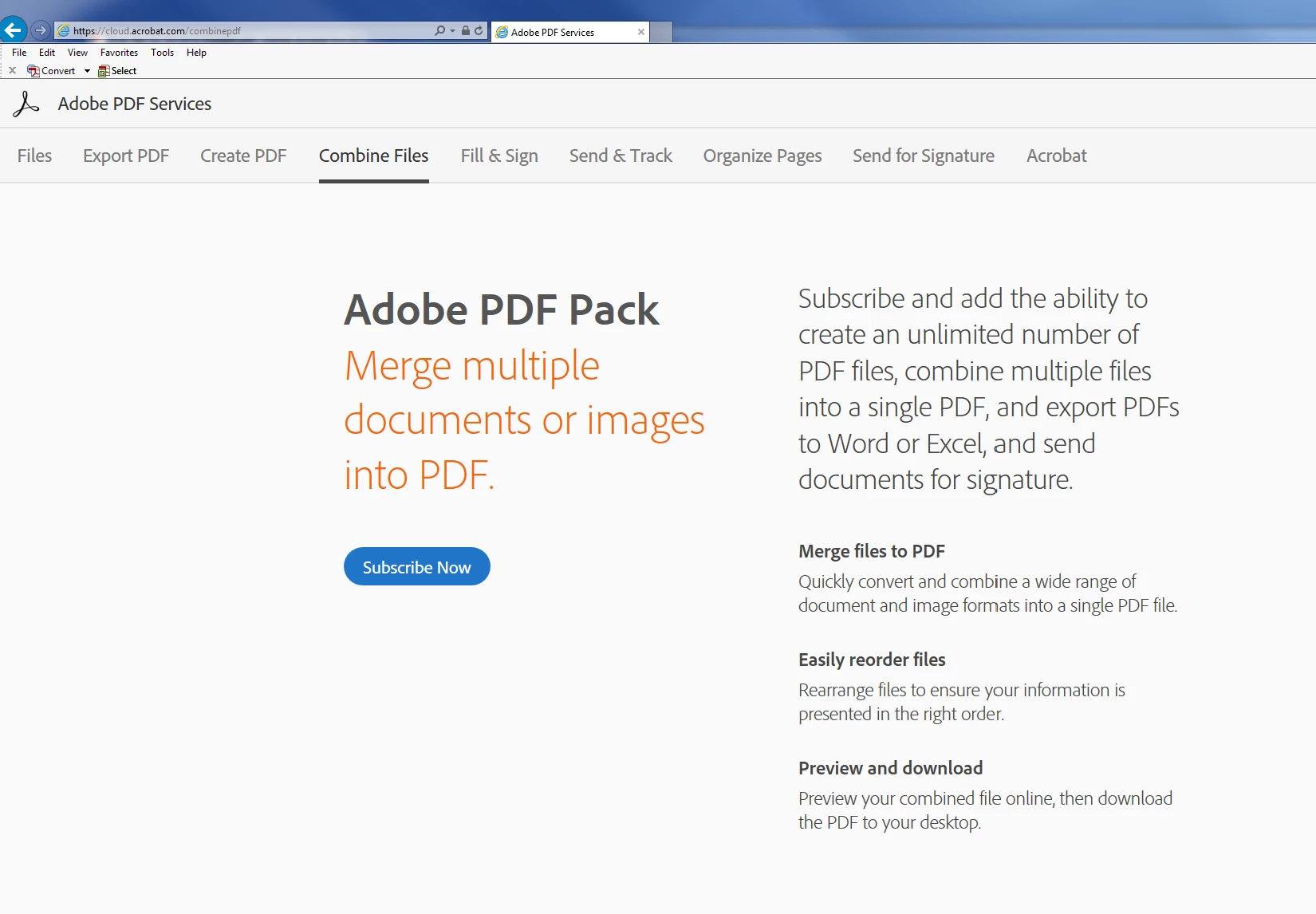Click the Merge files to PDF heading
1316x914 pixels.
(x=872, y=551)
